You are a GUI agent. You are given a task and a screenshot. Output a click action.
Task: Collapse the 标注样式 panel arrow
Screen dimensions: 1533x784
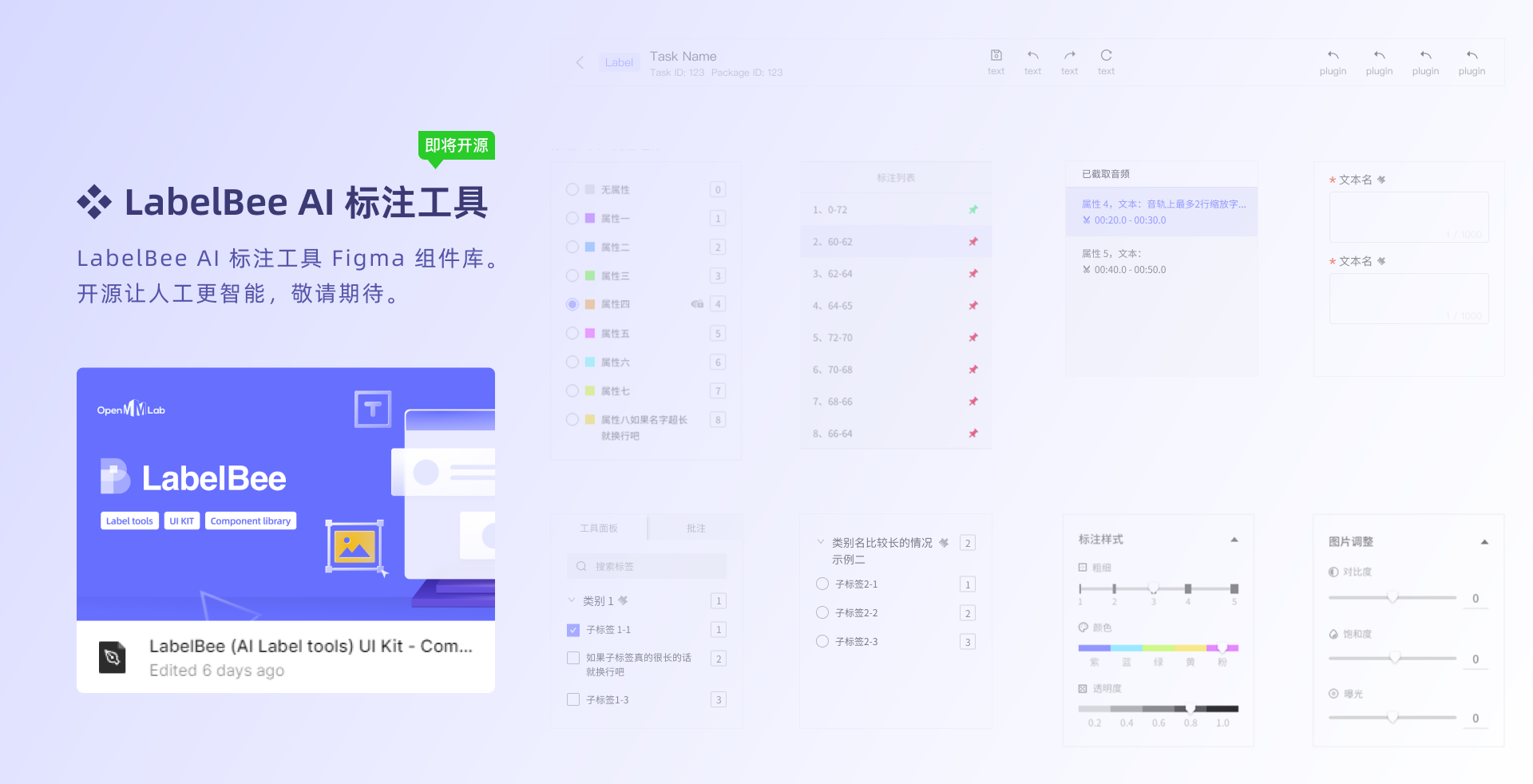click(1234, 540)
